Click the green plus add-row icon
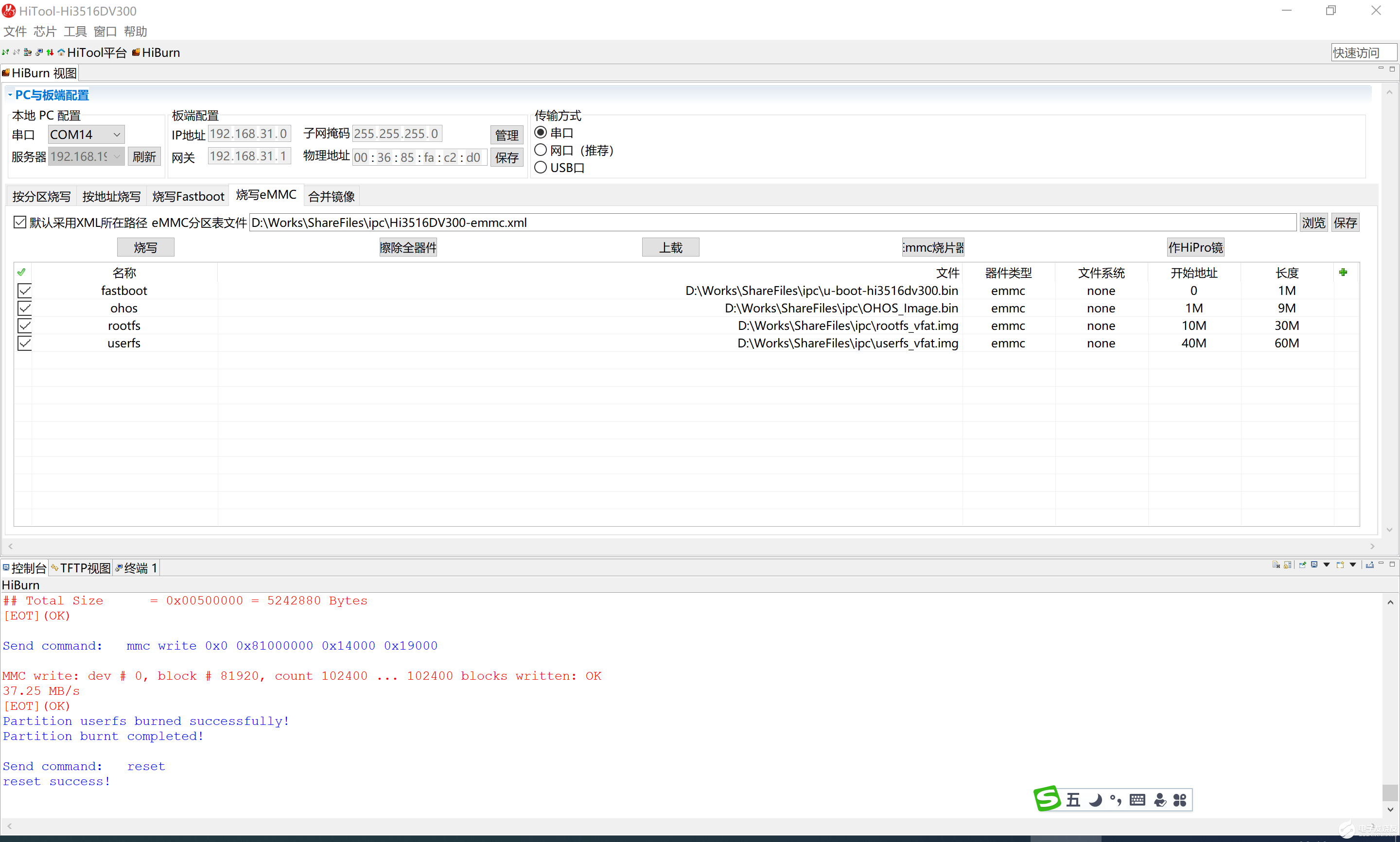Screen dimensions: 1400x842 click(x=1343, y=273)
